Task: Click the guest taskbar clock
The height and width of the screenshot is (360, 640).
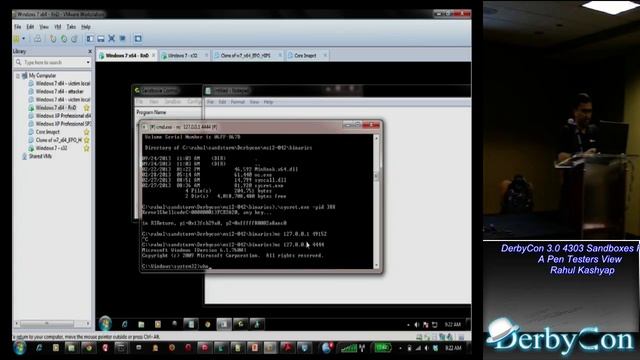Action: [453, 325]
